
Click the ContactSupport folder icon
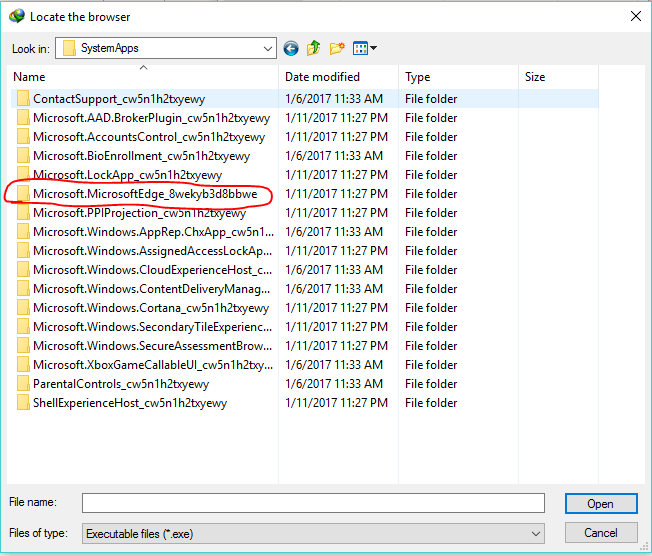pos(23,99)
